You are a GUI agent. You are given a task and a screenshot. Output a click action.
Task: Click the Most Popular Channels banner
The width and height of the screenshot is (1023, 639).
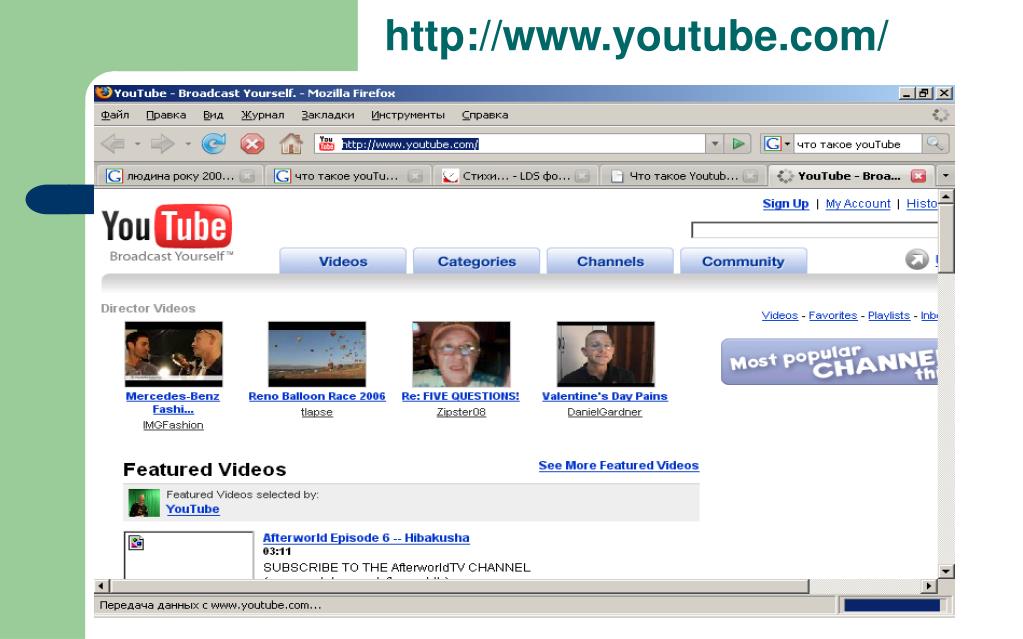pos(829,362)
